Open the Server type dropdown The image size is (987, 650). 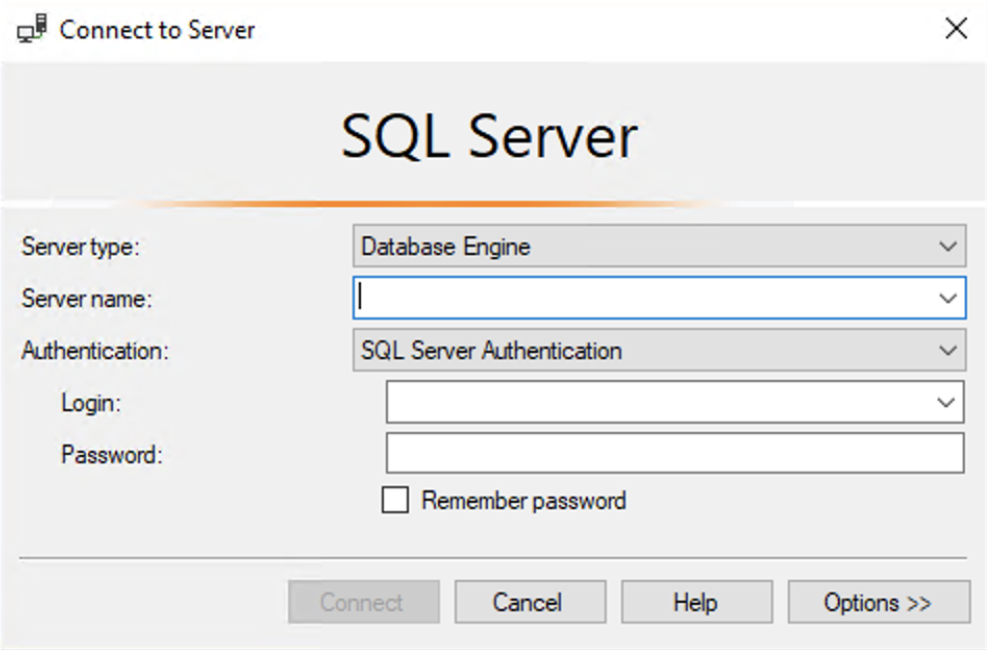tap(659, 246)
